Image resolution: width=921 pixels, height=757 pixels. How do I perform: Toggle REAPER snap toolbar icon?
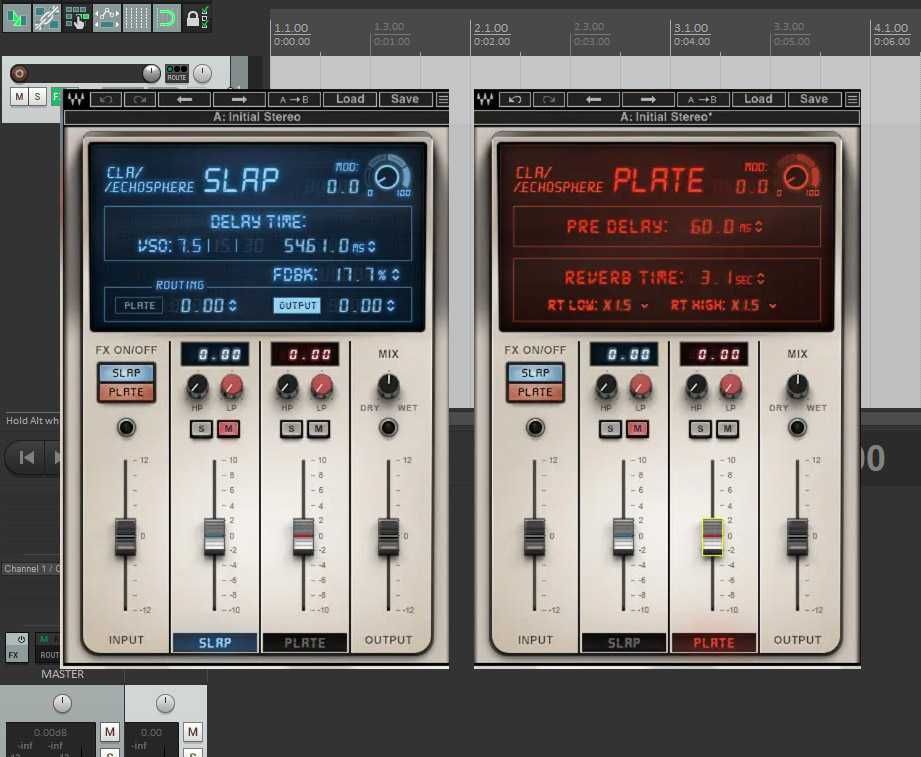166,18
